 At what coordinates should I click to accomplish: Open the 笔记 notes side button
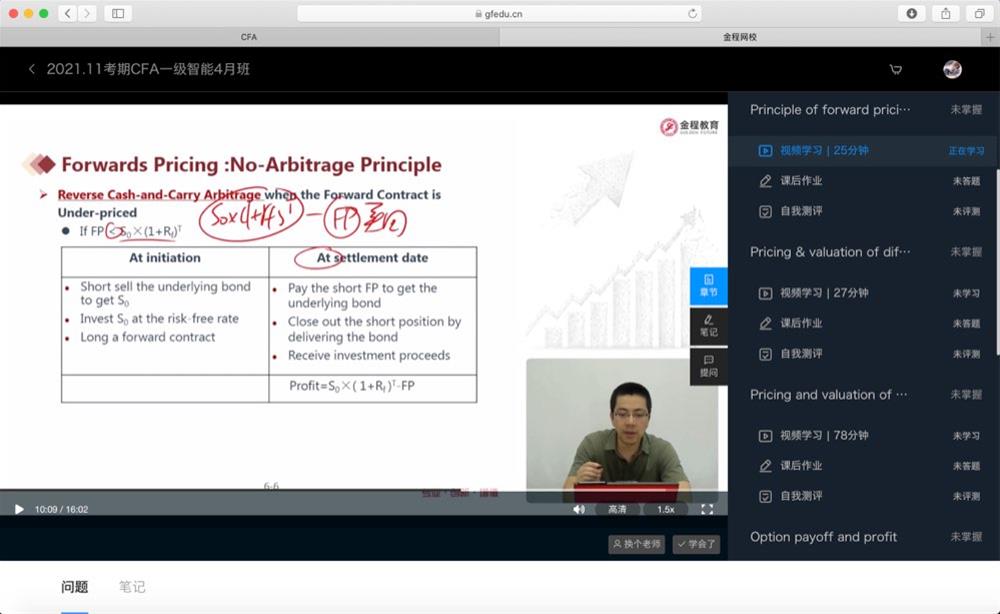pyautogui.click(x=709, y=326)
